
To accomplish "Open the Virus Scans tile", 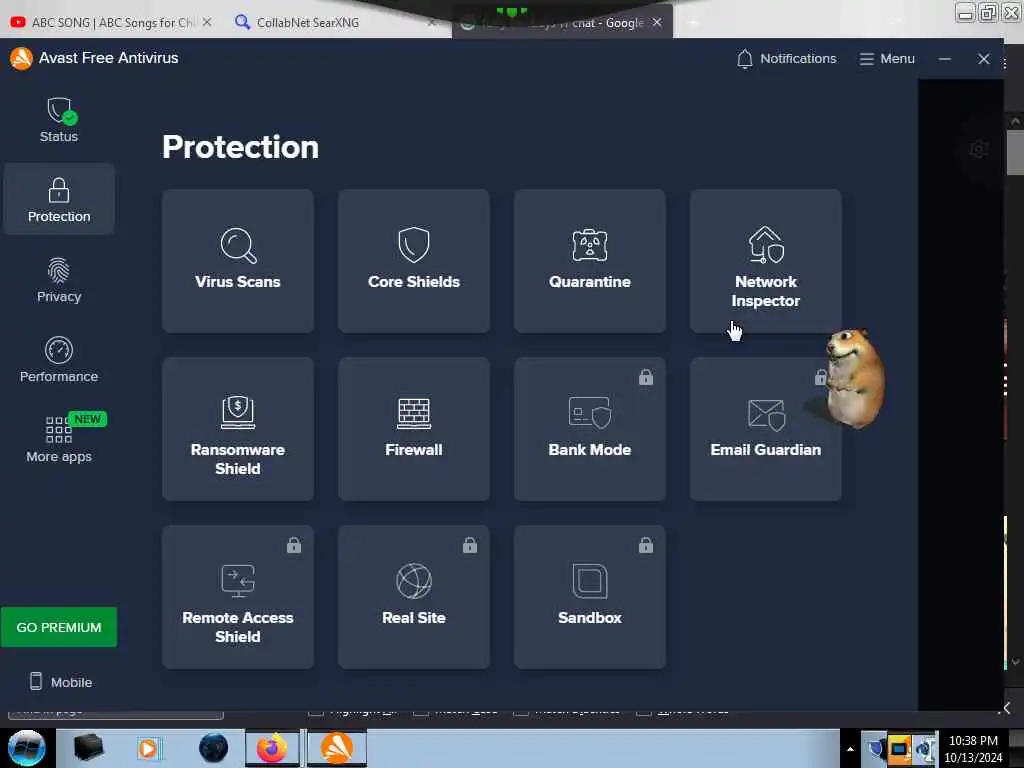I will click(x=238, y=261).
